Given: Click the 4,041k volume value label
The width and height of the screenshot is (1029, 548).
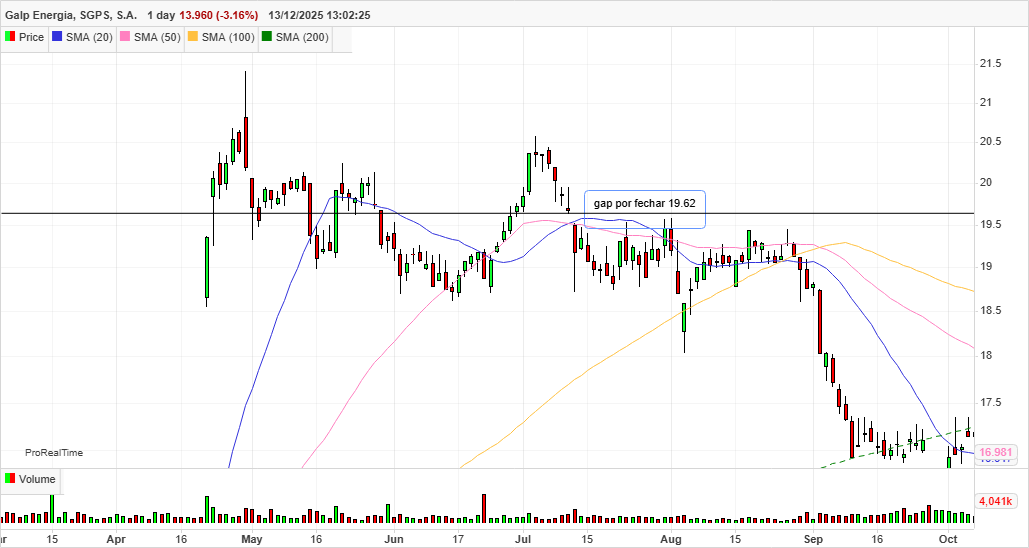Looking at the screenshot, I should pos(996,501).
